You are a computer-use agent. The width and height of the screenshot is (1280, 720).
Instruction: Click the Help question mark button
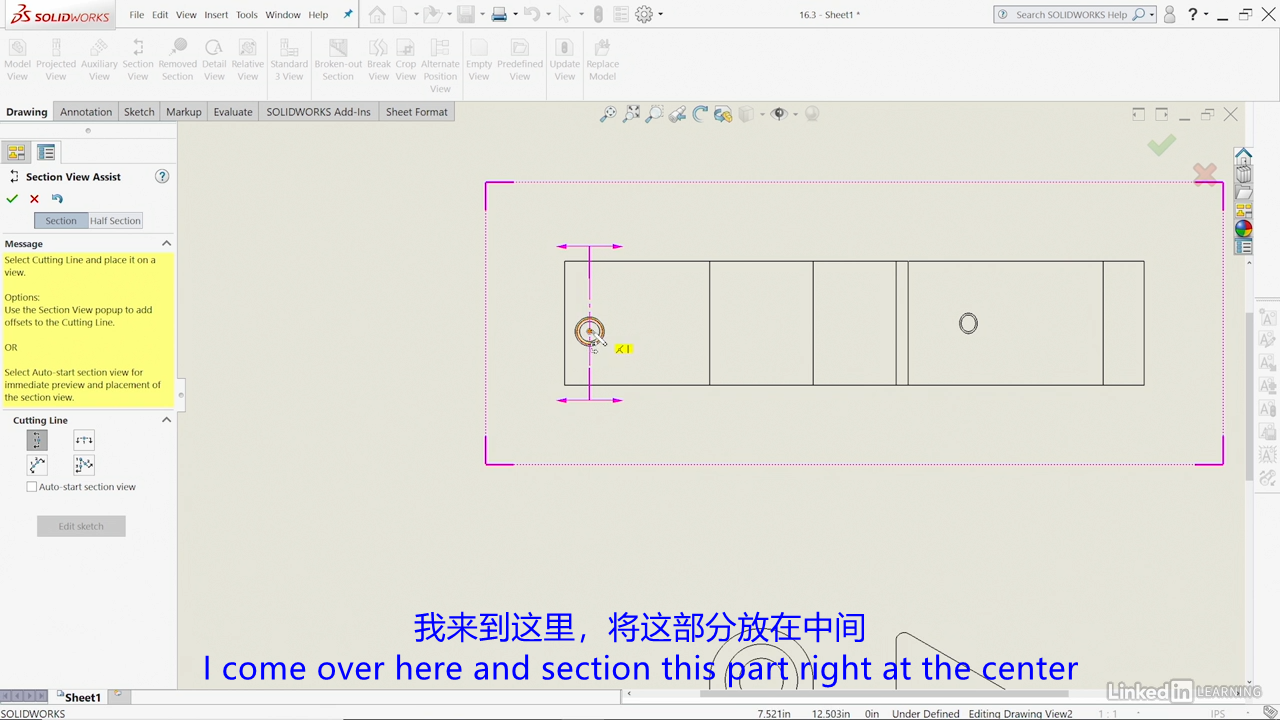pyautogui.click(x=1192, y=14)
